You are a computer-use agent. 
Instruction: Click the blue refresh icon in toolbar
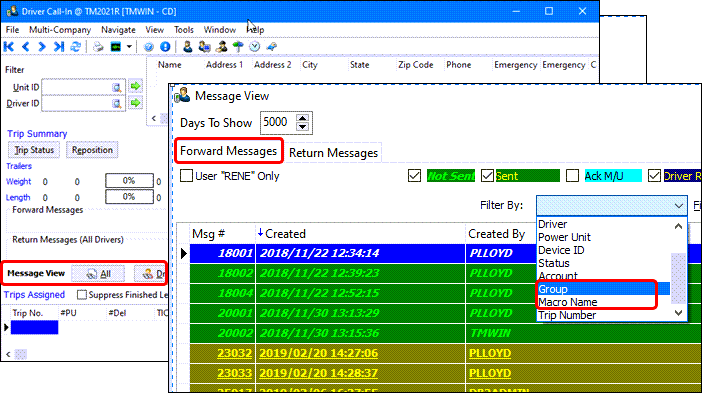(x=76, y=47)
